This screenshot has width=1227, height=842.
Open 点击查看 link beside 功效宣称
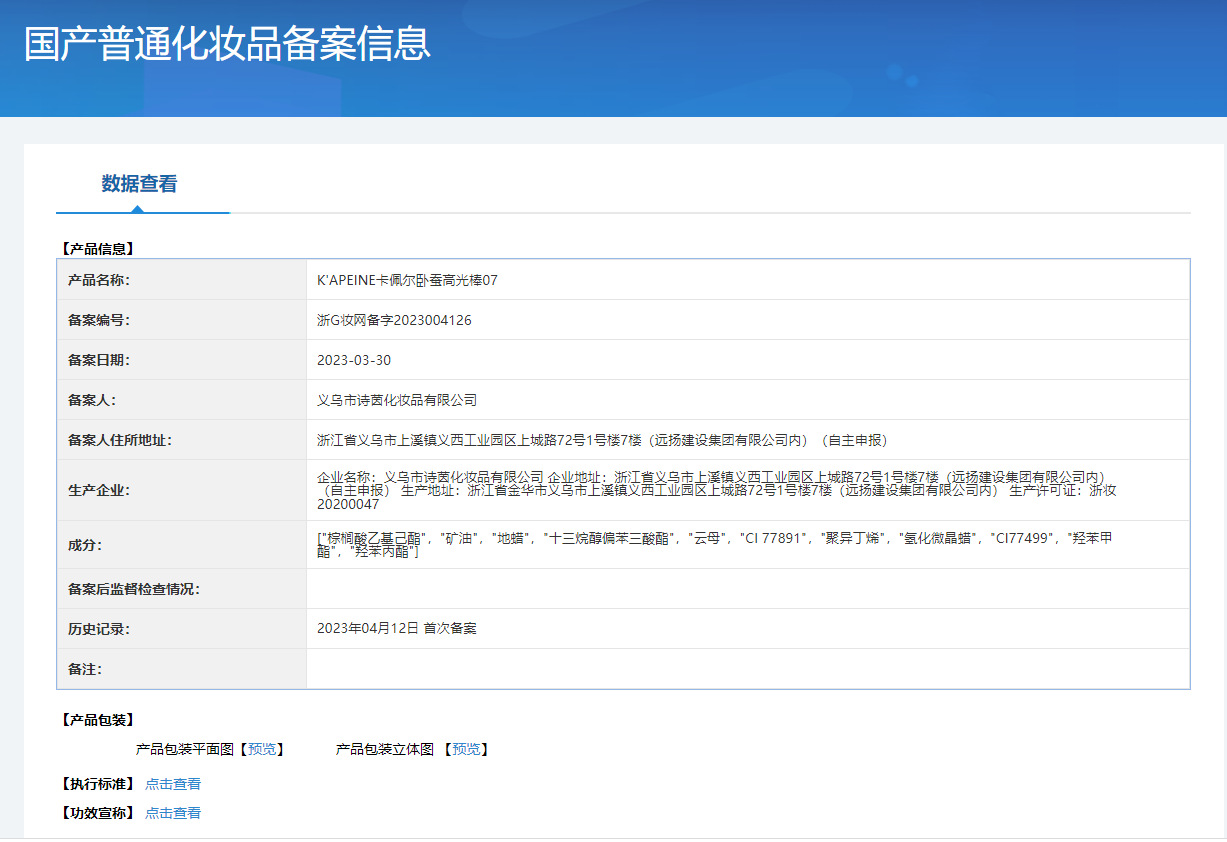pos(173,813)
